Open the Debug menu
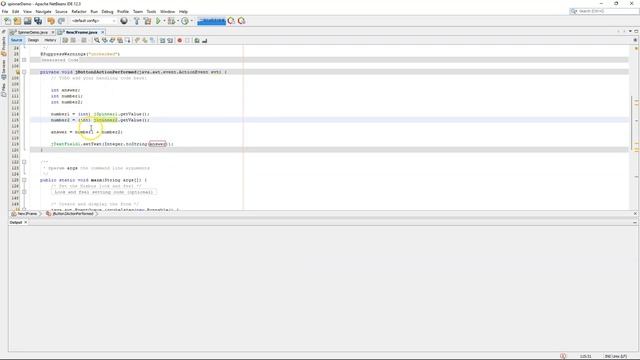This screenshot has width=640, height=360. (107, 11)
